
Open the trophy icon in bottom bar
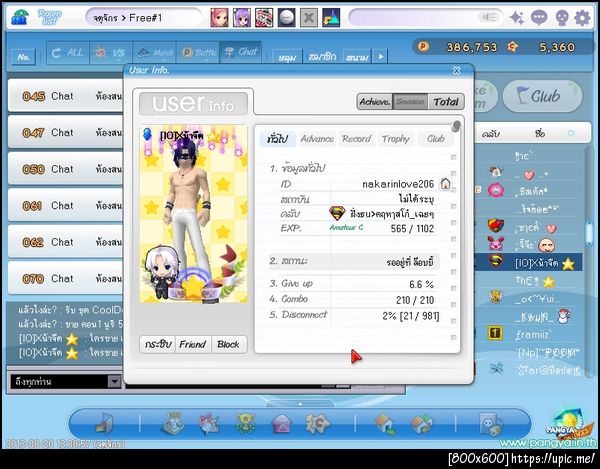245,423
